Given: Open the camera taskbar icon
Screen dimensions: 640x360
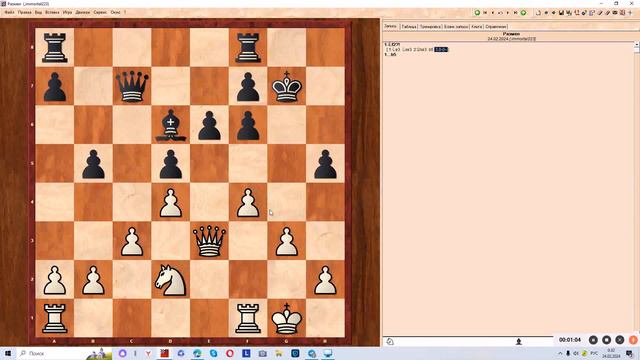Looking at the screenshot, I should tap(262, 353).
